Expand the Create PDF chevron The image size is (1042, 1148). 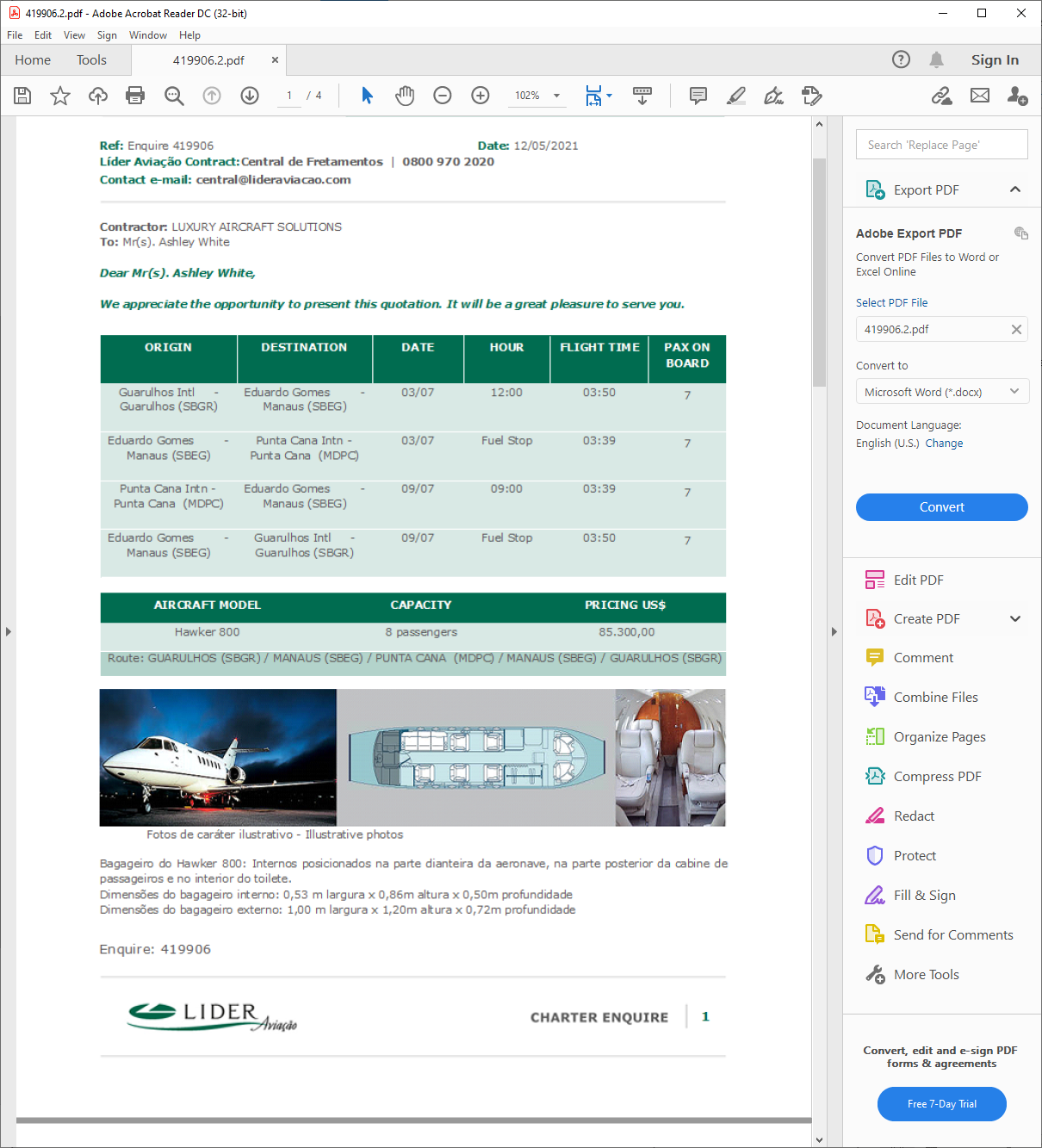tap(1015, 619)
